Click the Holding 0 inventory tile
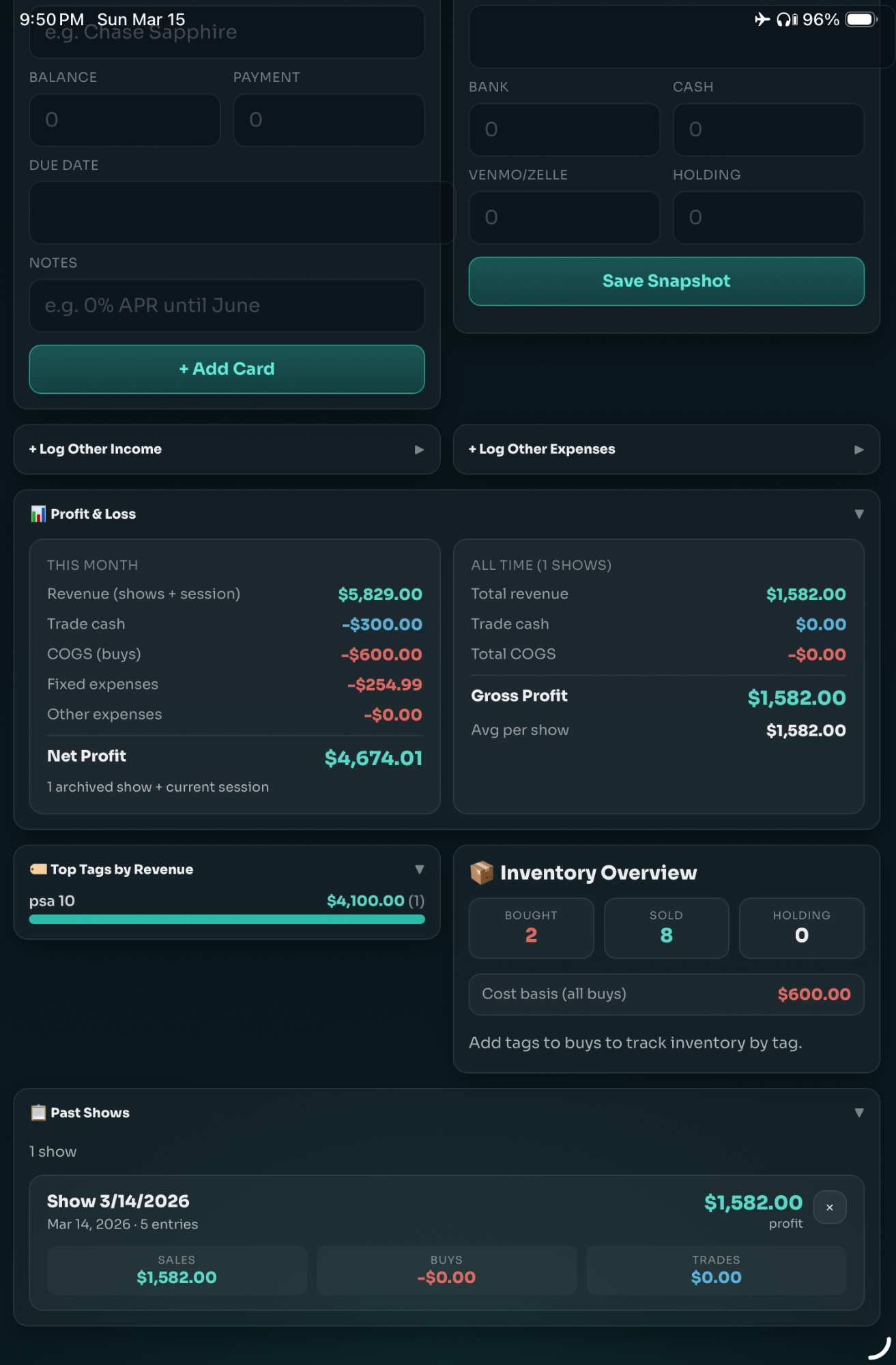This screenshot has height=1365, width=896. tap(802, 928)
